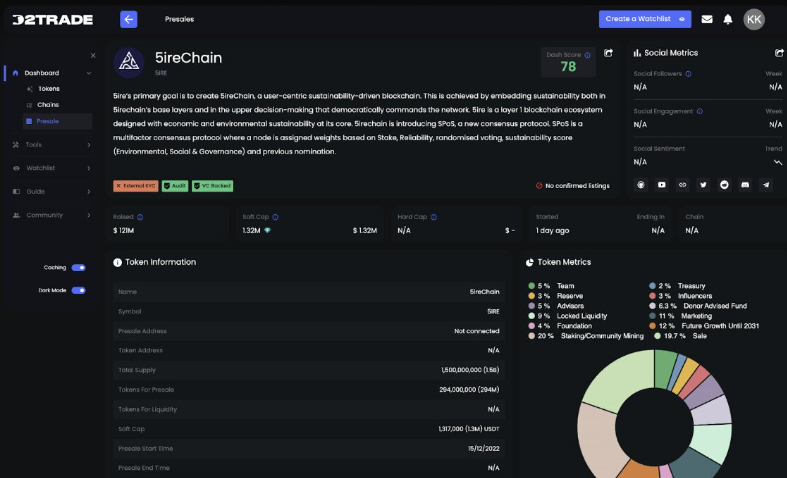Image resolution: width=787 pixels, height=478 pixels.
Task: Open the project's Telegram channel
Action: (766, 185)
